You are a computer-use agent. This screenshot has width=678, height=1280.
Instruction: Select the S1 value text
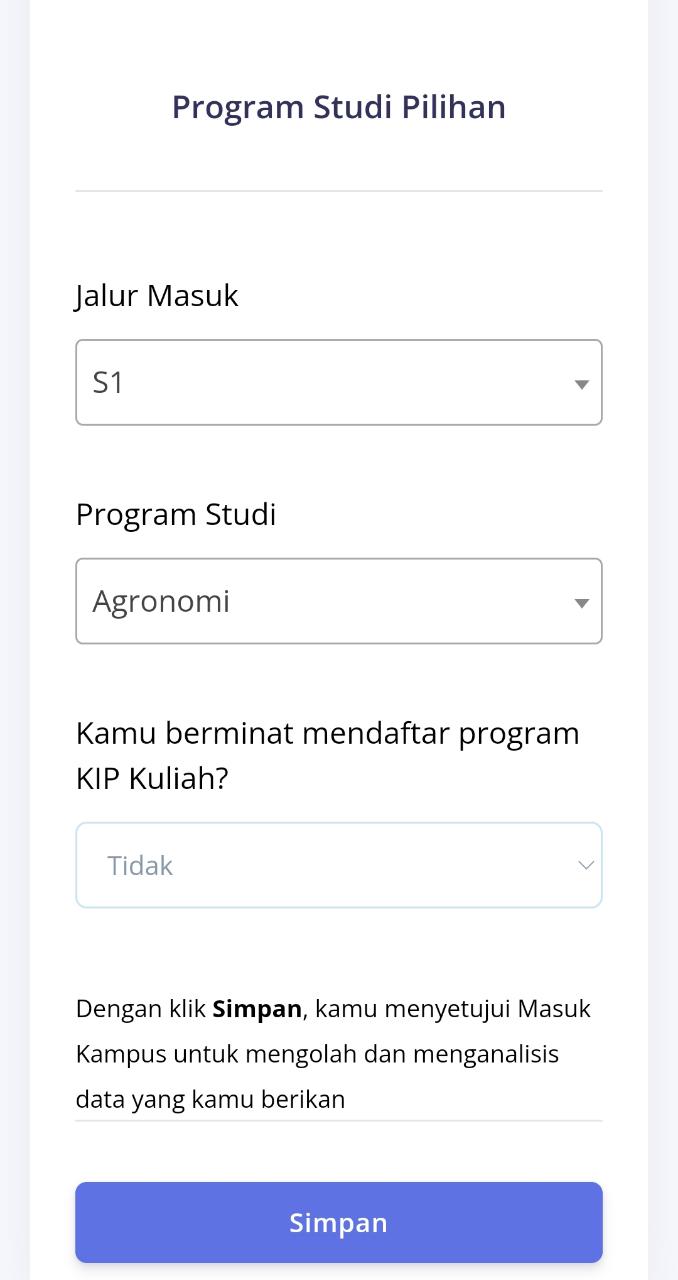point(108,383)
